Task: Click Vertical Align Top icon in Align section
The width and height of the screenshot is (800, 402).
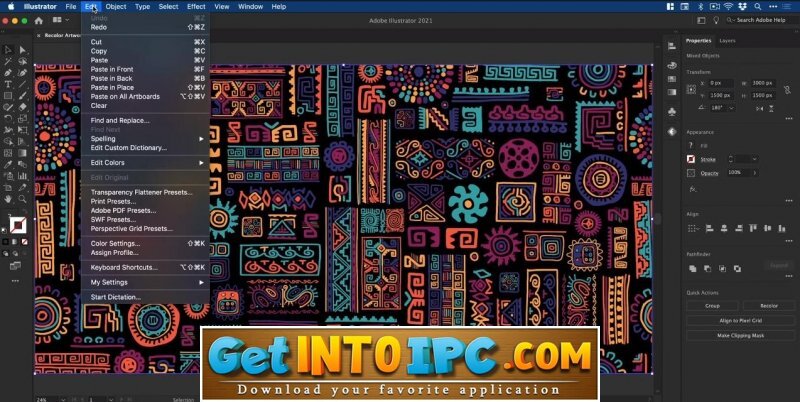Action: [x=753, y=229]
